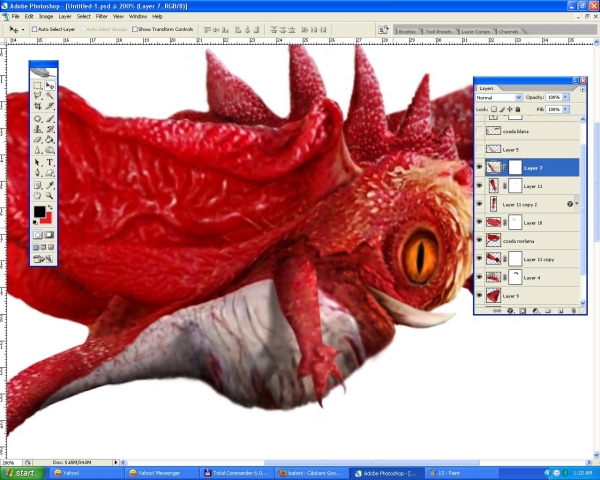Select the Pen tool
This screenshot has width=600, height=480.
(x=38, y=173)
